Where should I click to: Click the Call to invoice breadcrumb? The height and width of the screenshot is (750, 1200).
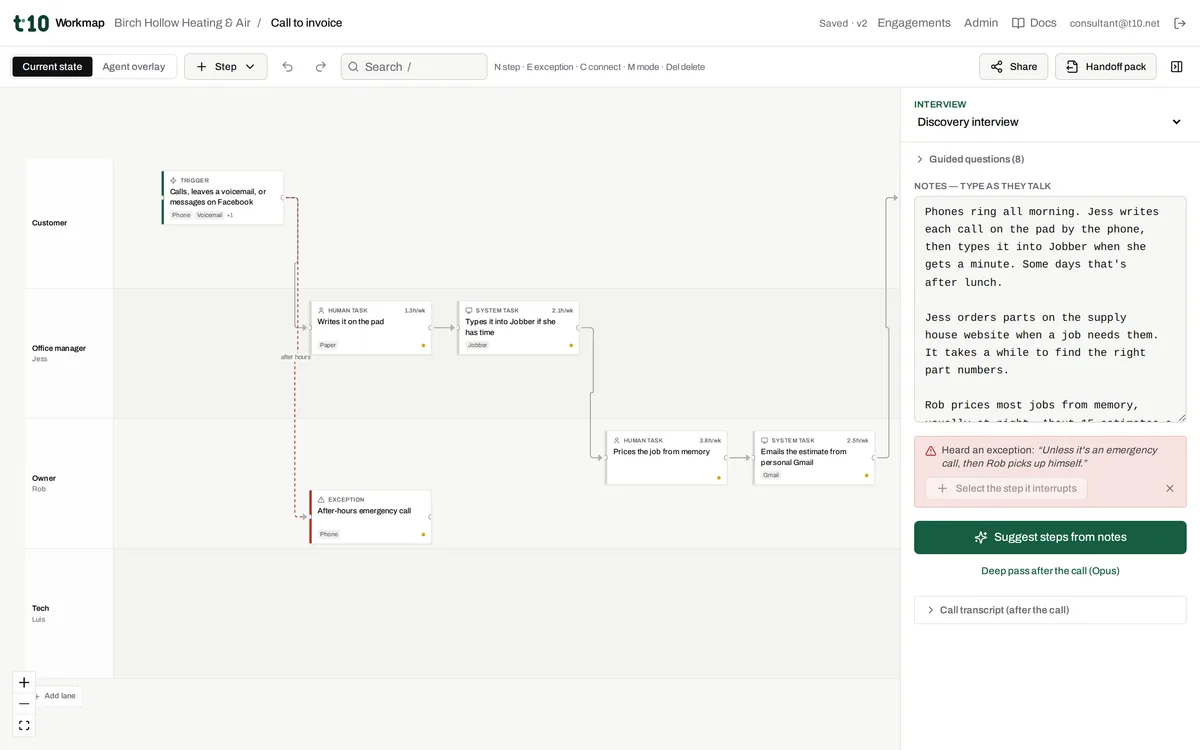[x=306, y=23]
